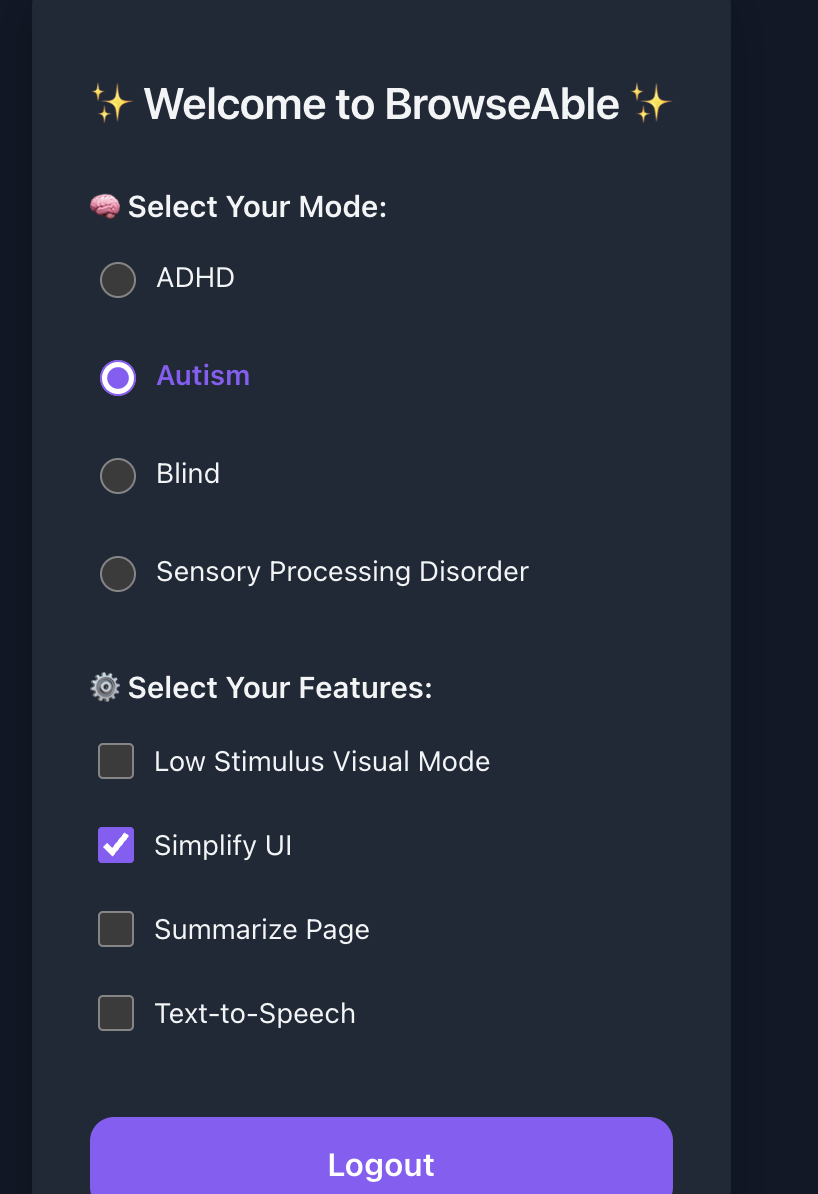Click the brain emoji icon
This screenshot has height=1194, width=818.
click(x=105, y=207)
